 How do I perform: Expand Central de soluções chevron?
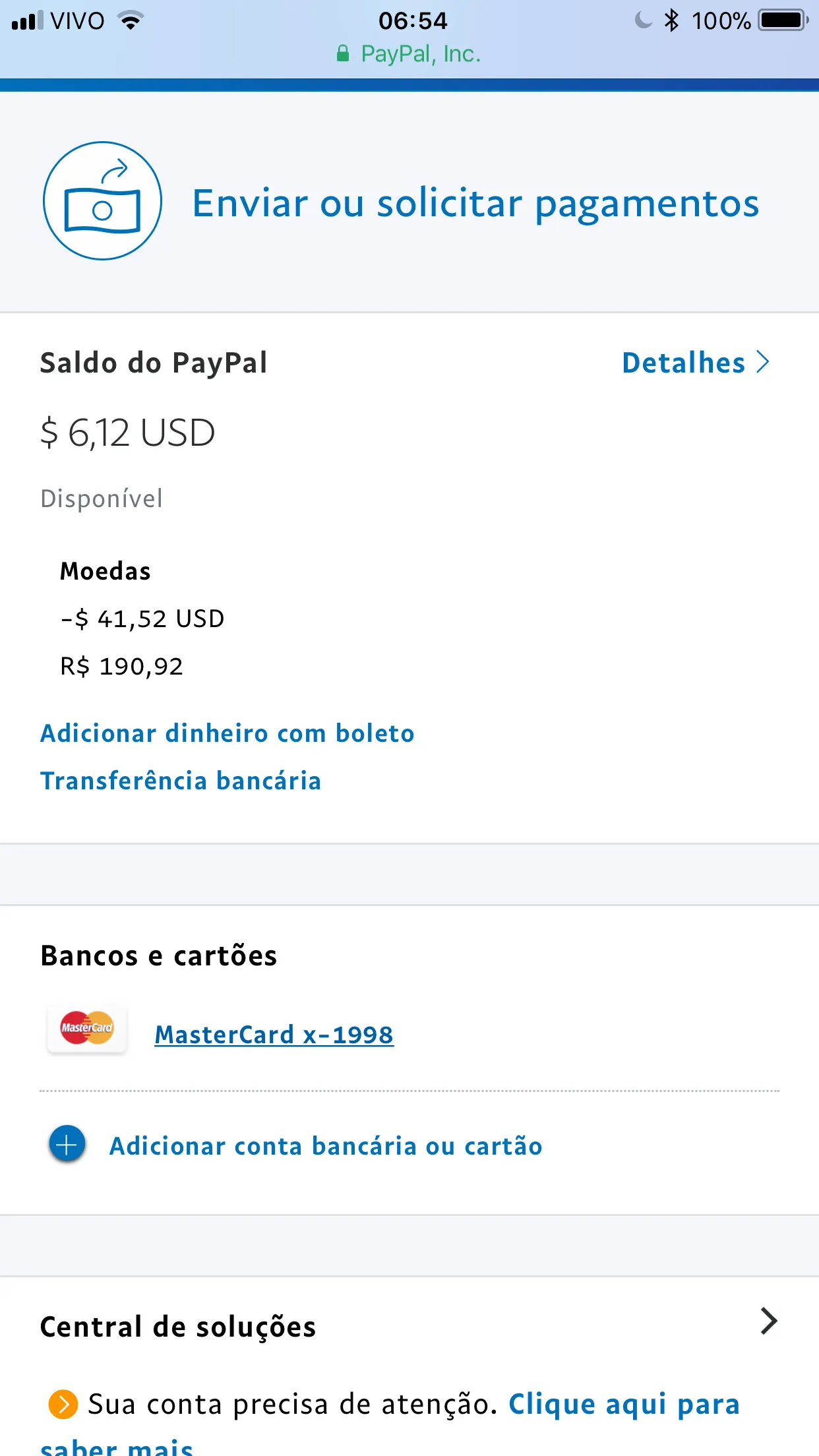768,1321
